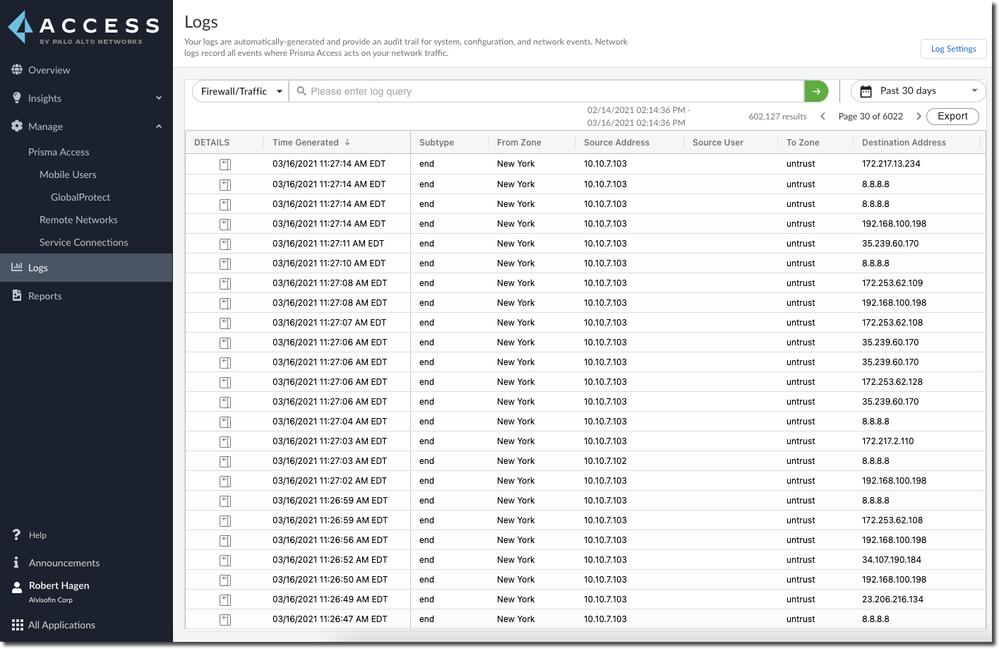This screenshot has width=999, height=649.
Task: Click the 602,127 results count
Action: tap(777, 117)
